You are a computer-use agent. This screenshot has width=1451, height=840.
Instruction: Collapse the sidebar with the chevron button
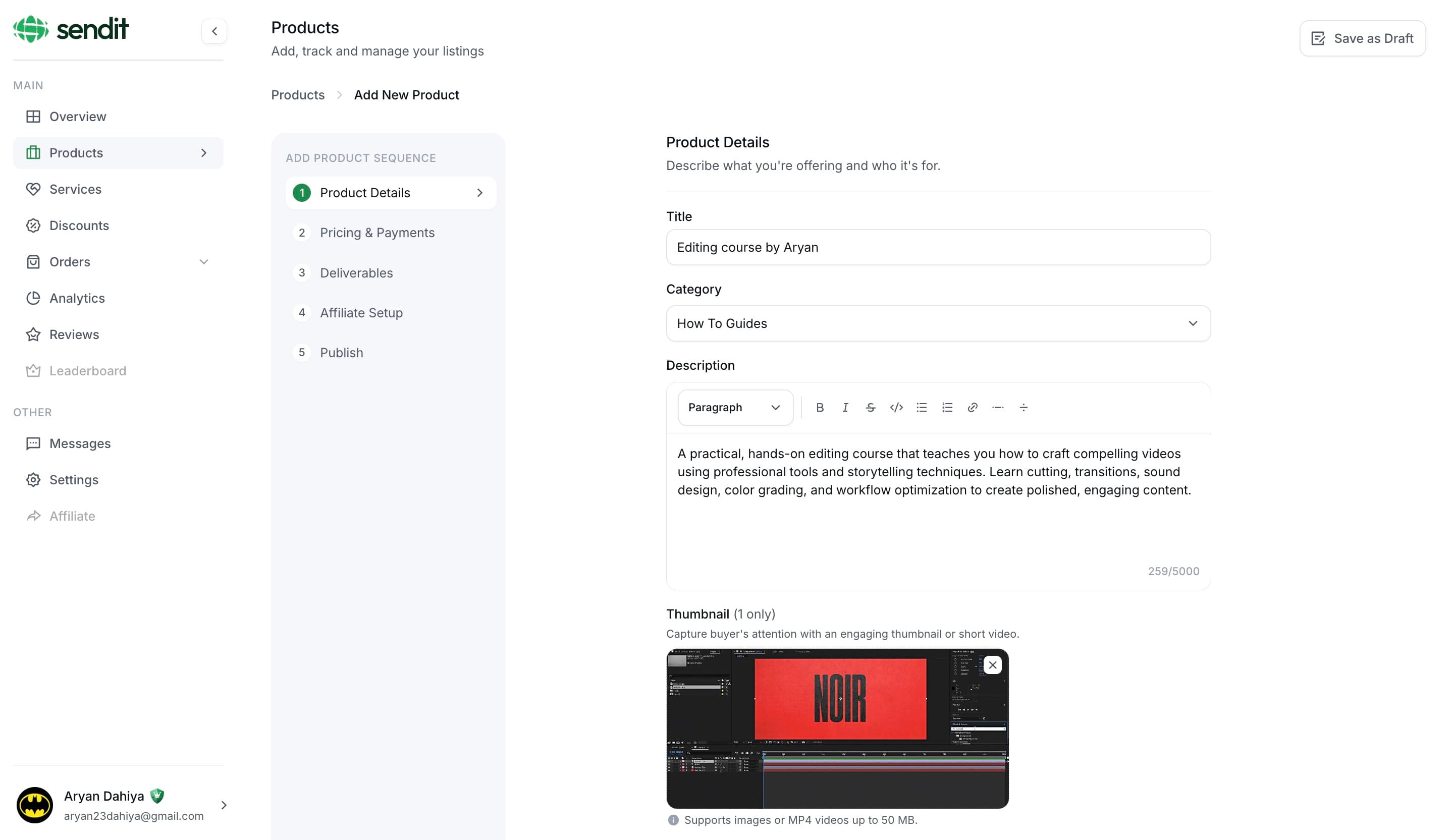214,31
